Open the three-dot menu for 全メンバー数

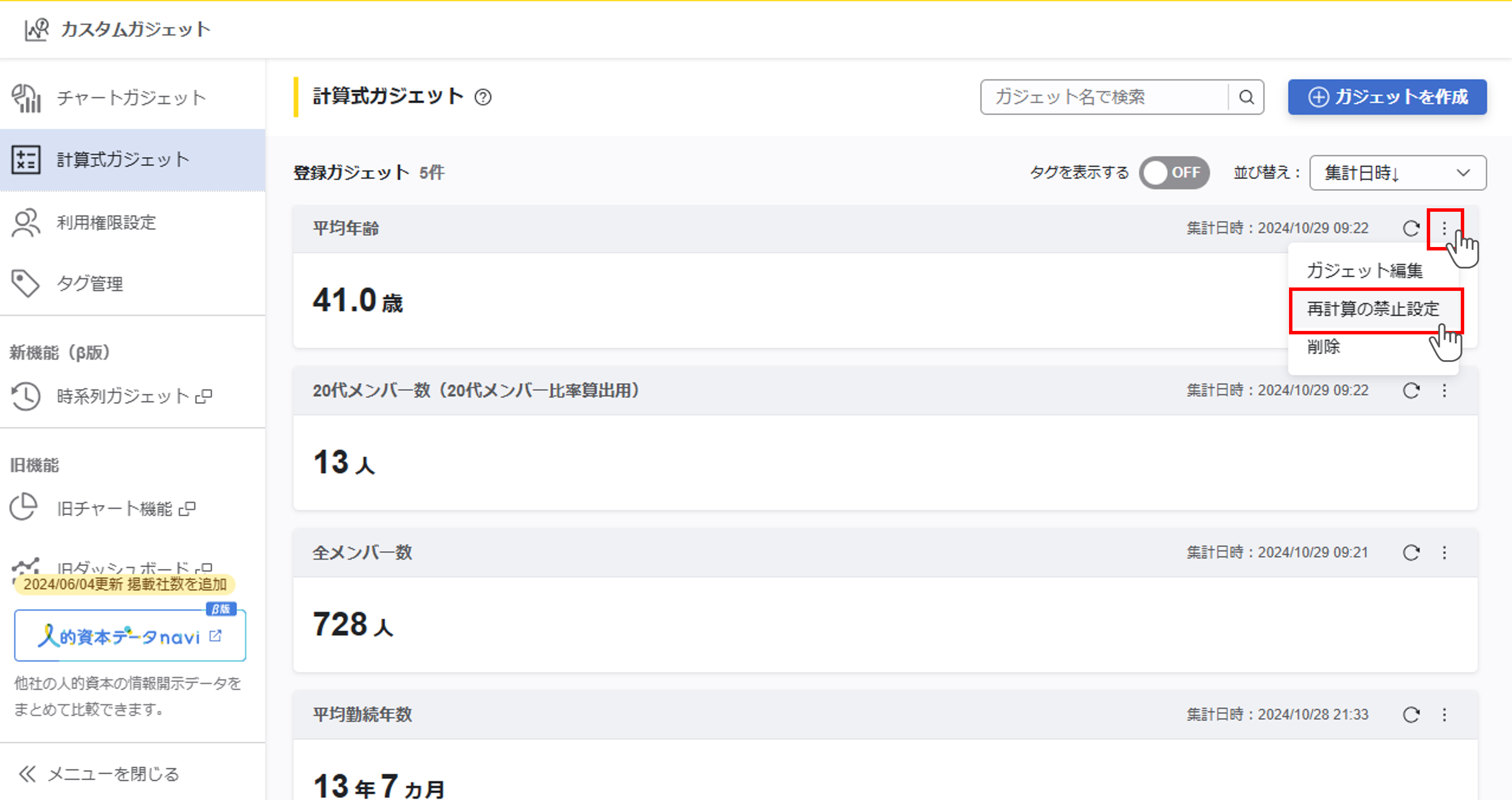[1444, 553]
